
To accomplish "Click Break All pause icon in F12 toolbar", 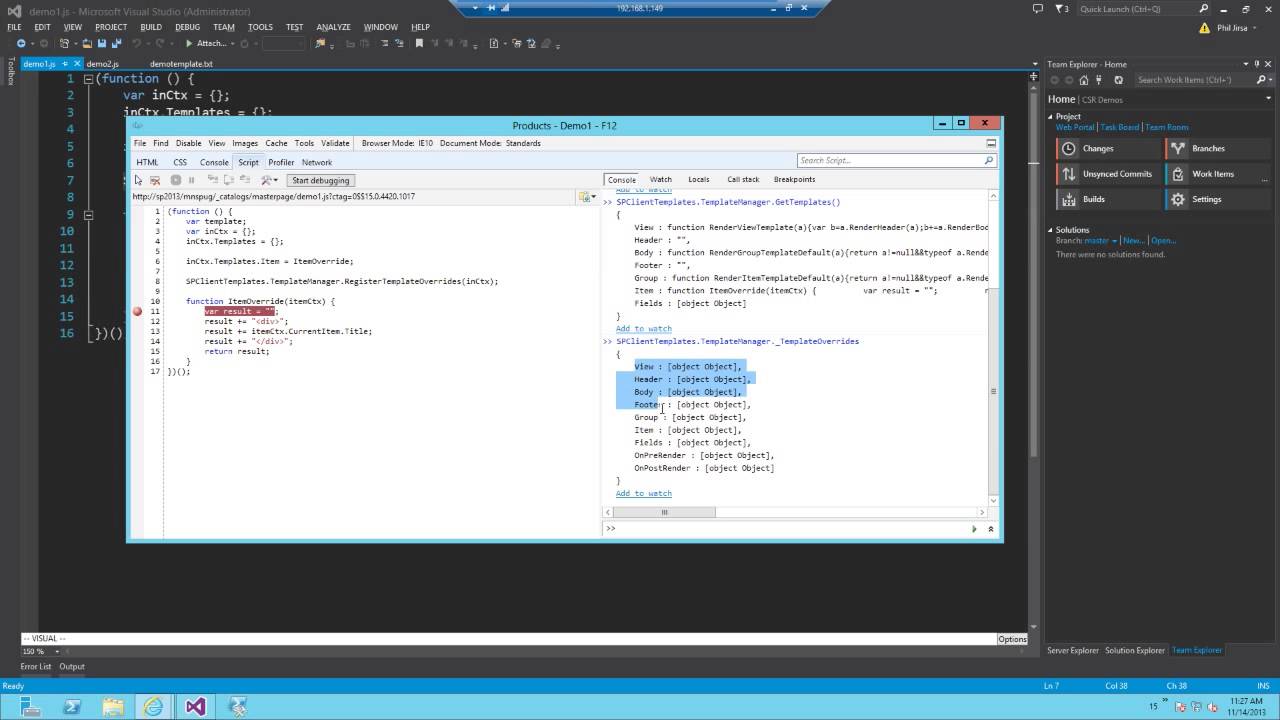I will (192, 180).
